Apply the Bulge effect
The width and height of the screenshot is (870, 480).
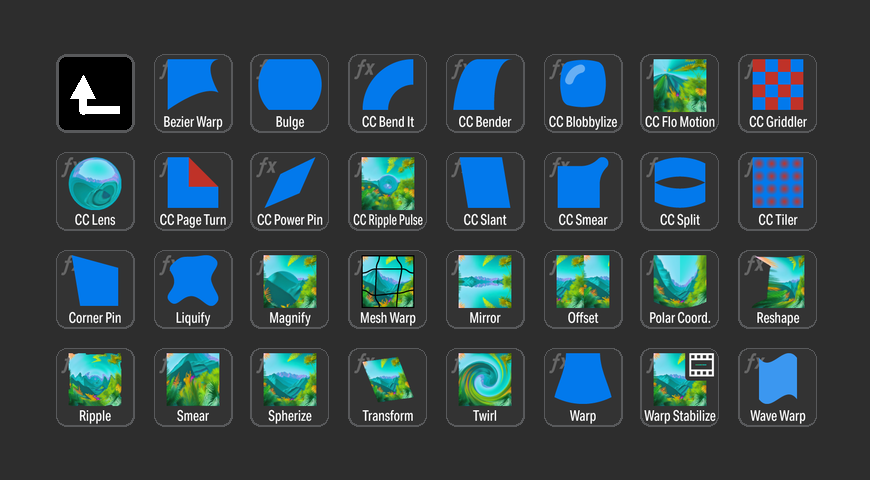(290, 93)
